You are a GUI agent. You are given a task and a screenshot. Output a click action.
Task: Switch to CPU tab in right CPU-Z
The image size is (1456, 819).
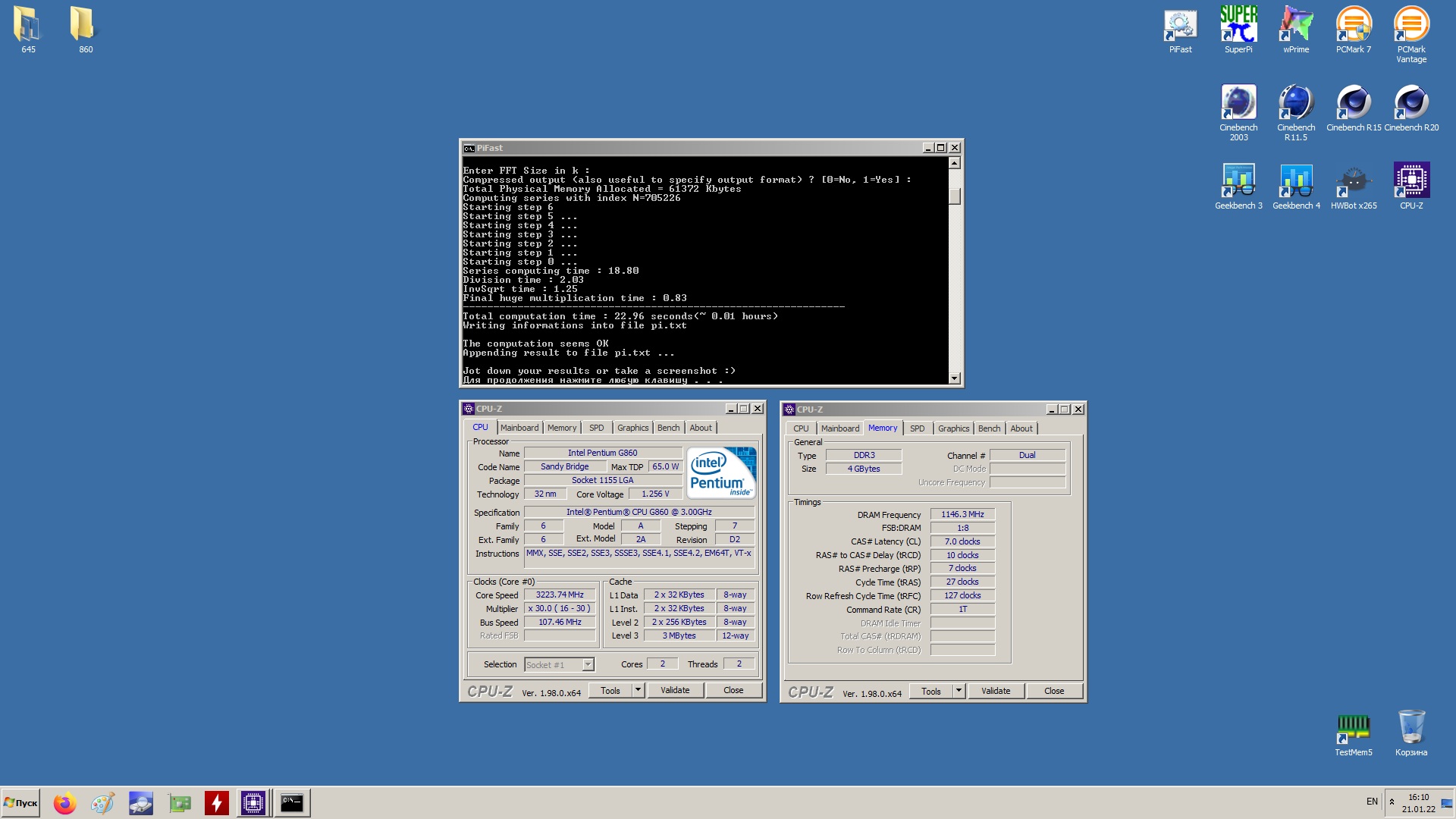801,428
